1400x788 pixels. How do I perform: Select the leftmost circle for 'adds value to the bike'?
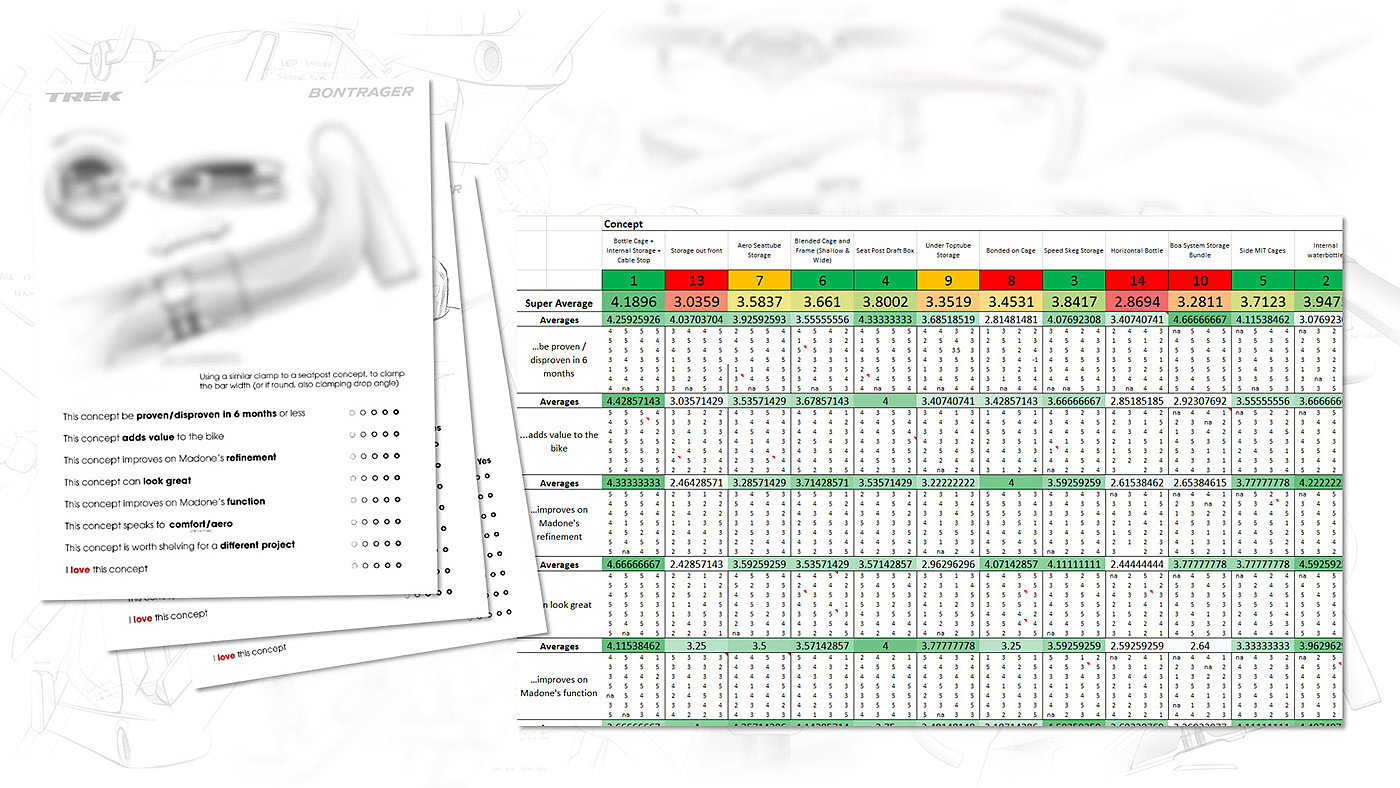(351, 435)
